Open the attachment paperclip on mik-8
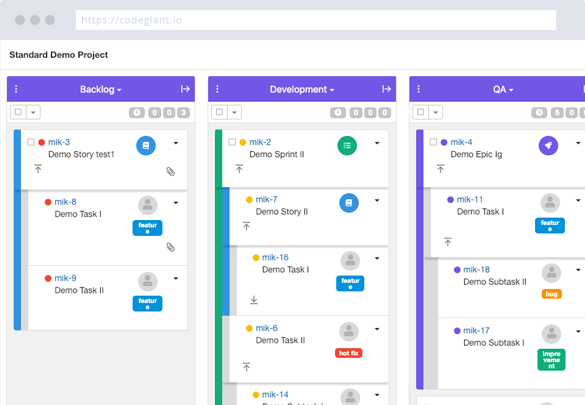 [x=171, y=247]
